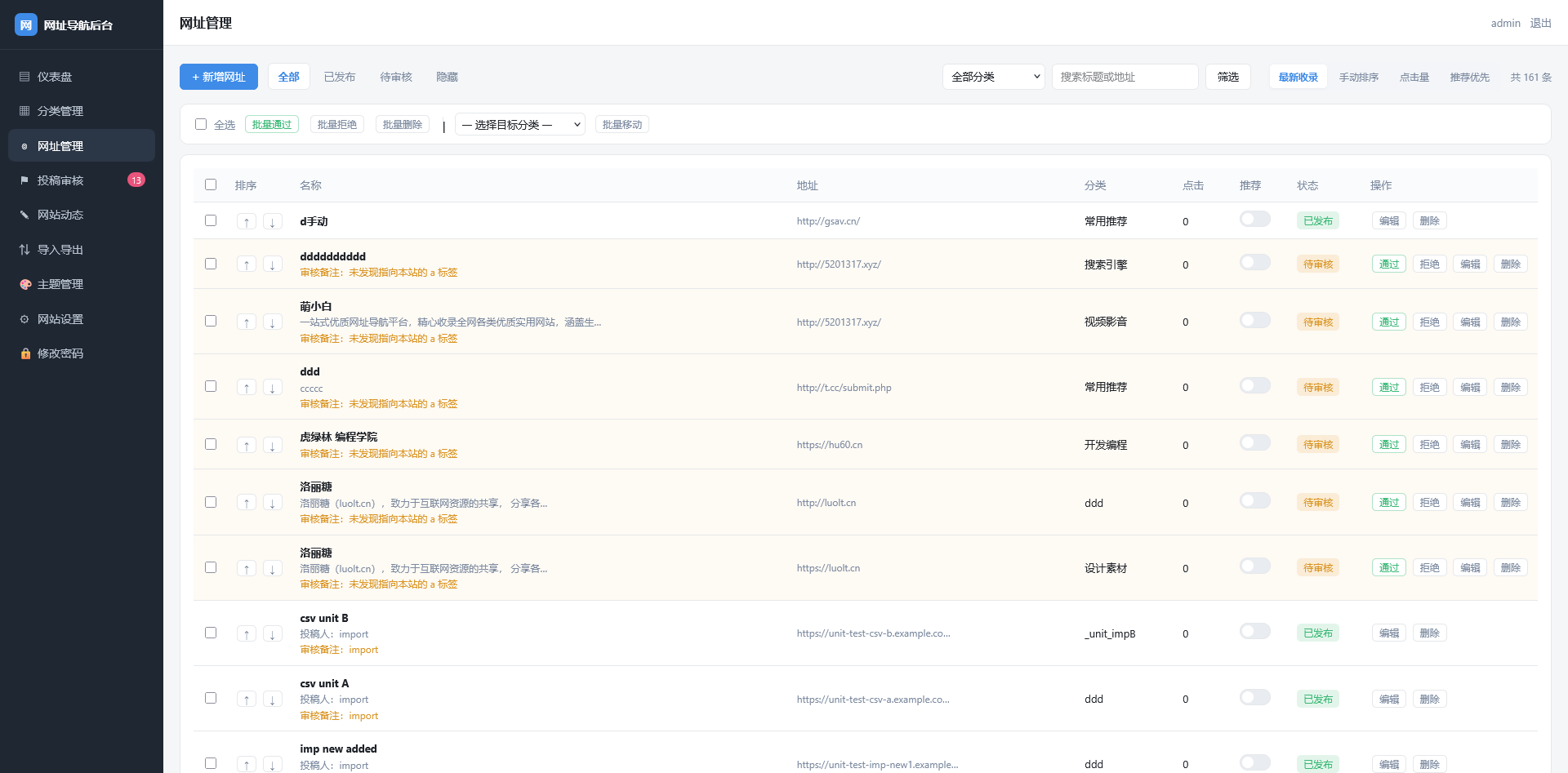Switch to the 隐藏 tab
Image resolution: width=1568 pixels, height=773 pixels.
point(448,77)
